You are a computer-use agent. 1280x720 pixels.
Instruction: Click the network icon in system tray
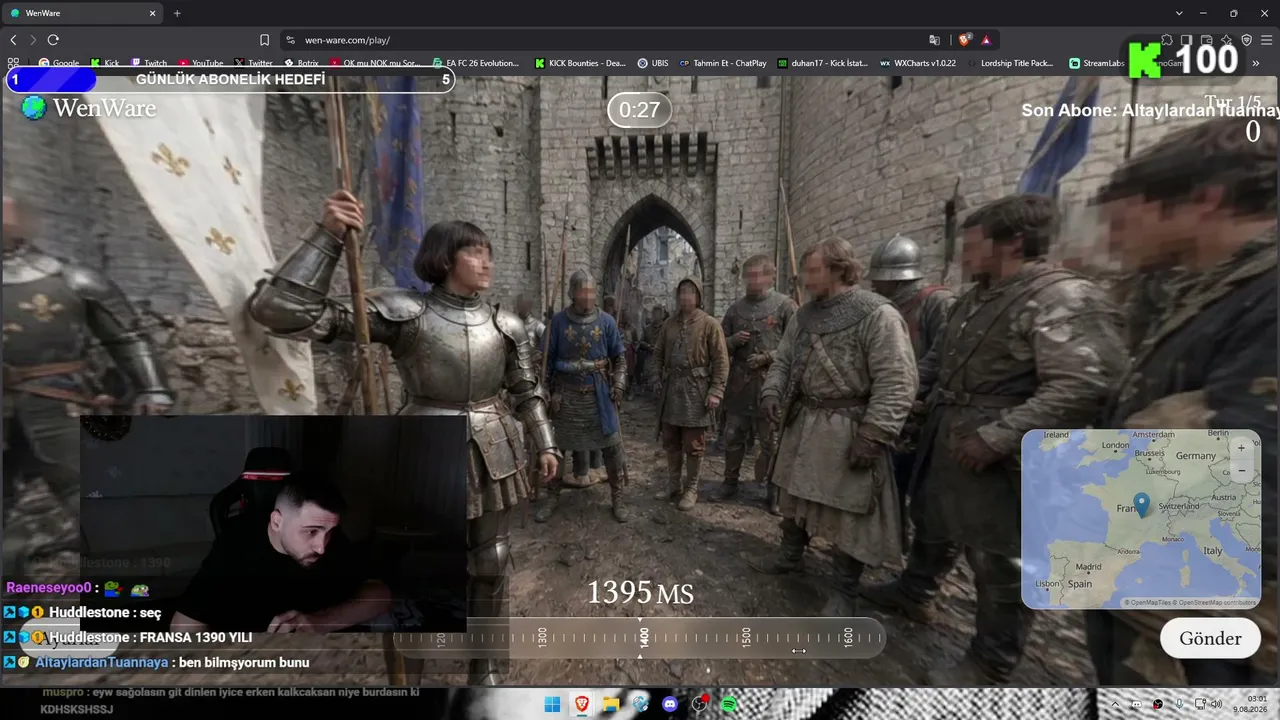coord(1199,704)
